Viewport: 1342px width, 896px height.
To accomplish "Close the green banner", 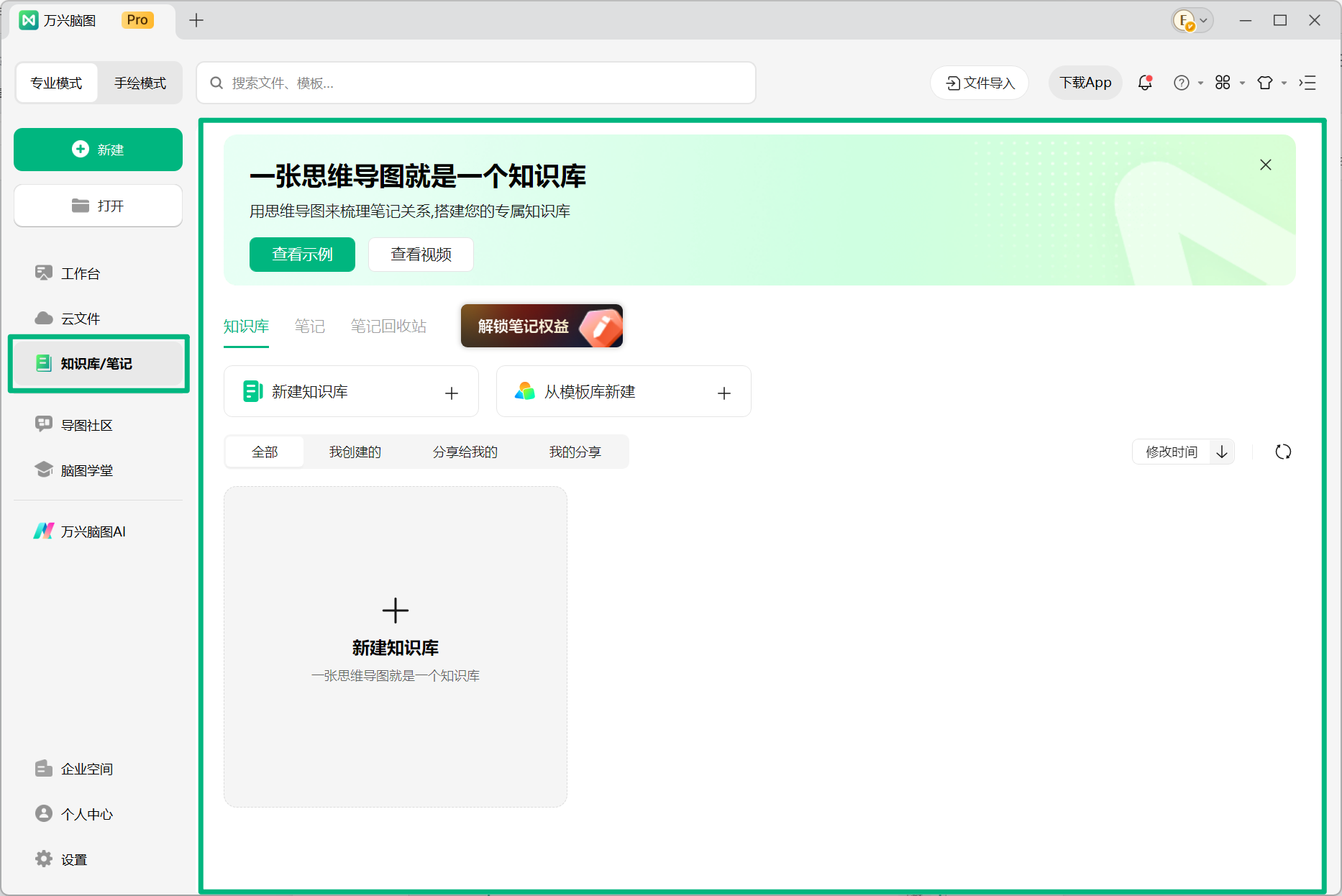I will tap(1266, 165).
